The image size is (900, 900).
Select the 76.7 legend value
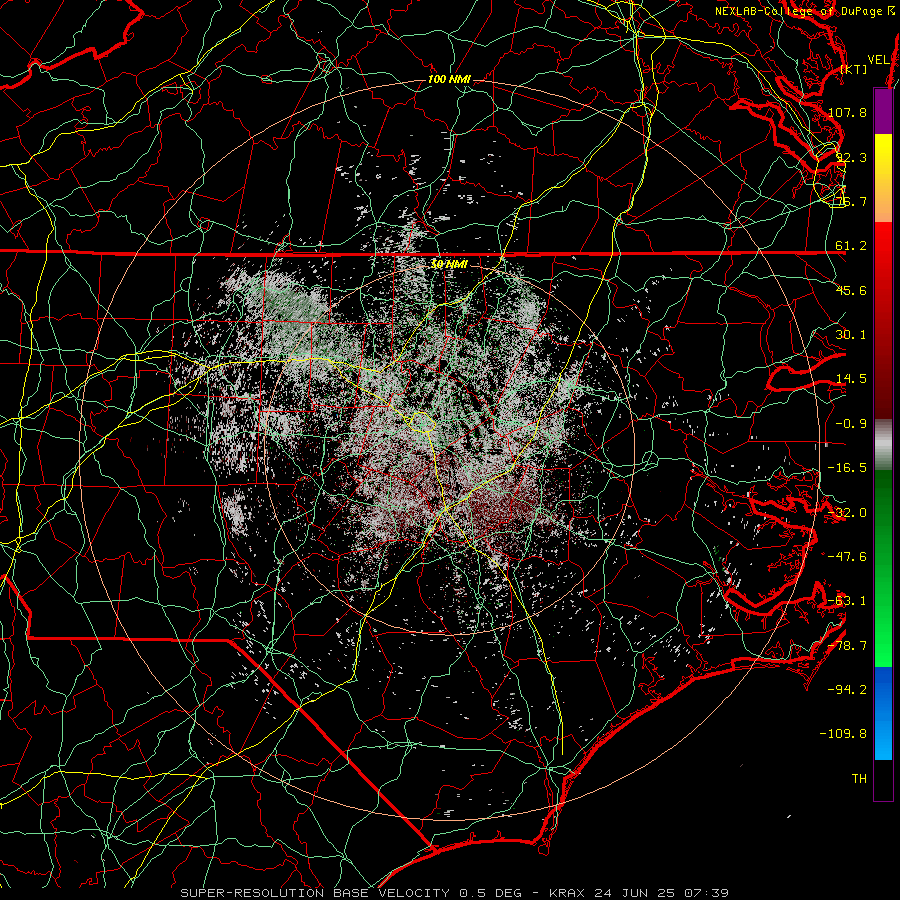(851, 201)
